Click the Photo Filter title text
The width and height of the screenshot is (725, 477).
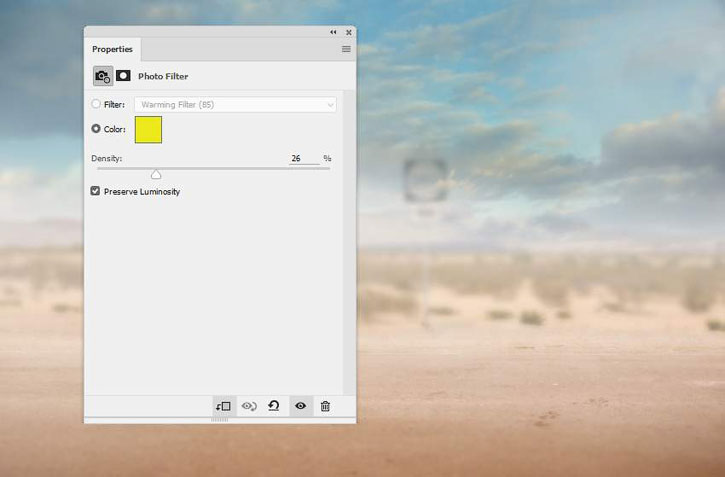pyautogui.click(x=163, y=76)
